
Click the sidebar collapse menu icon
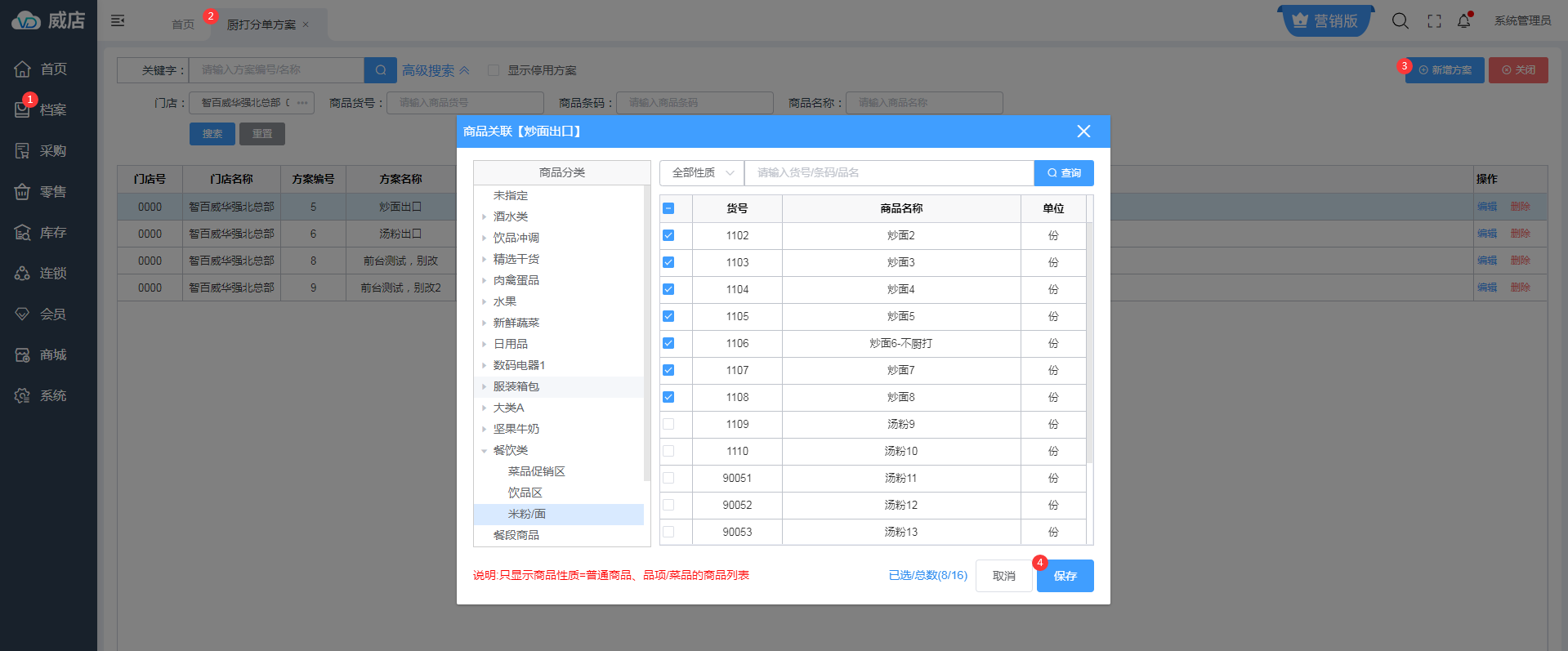(118, 20)
